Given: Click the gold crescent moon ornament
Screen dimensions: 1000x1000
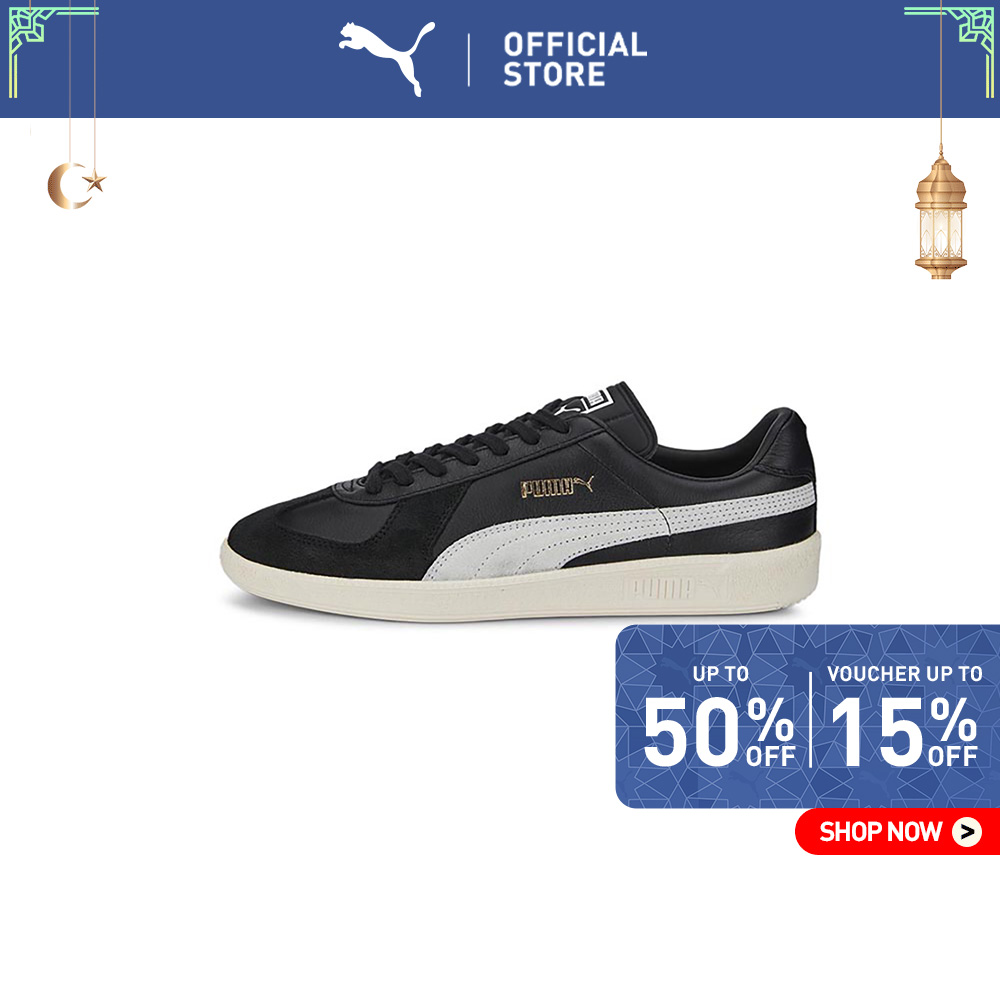Looking at the screenshot, I should [66, 186].
